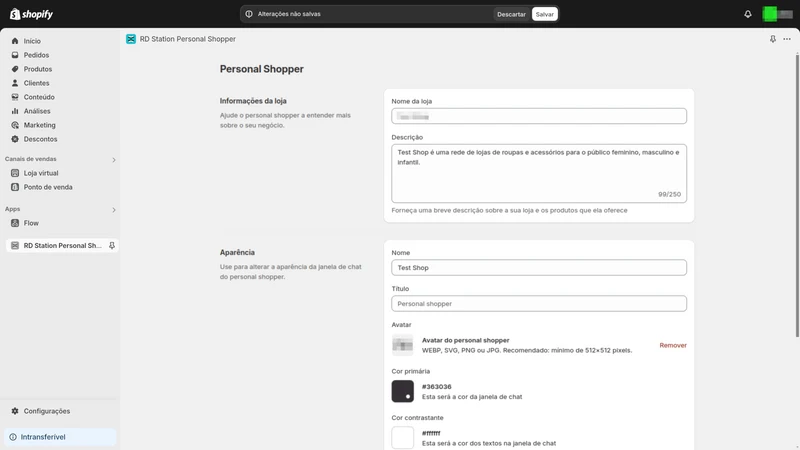Viewport: 800px width, 450px height.
Task: Open Descontos in sidebar
Action: coord(40,139)
